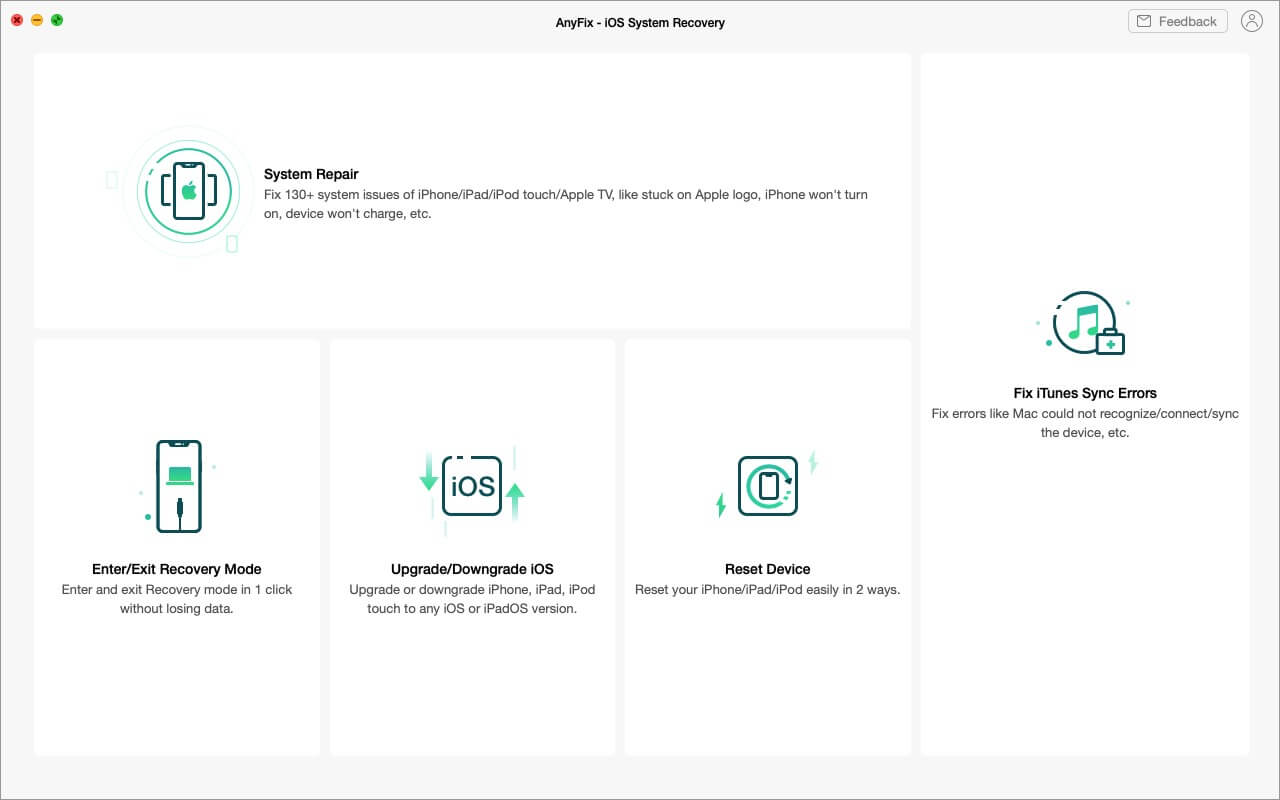
Task: Click 'Upgrade or downgrade iPhone, iPad, iPod' description
Action: coord(472,599)
